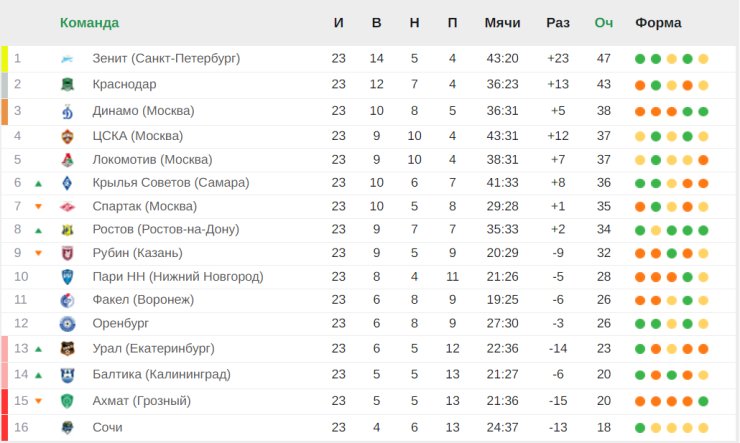Open Зенит (Санкт-Петербург) team link

pyautogui.click(x=166, y=59)
